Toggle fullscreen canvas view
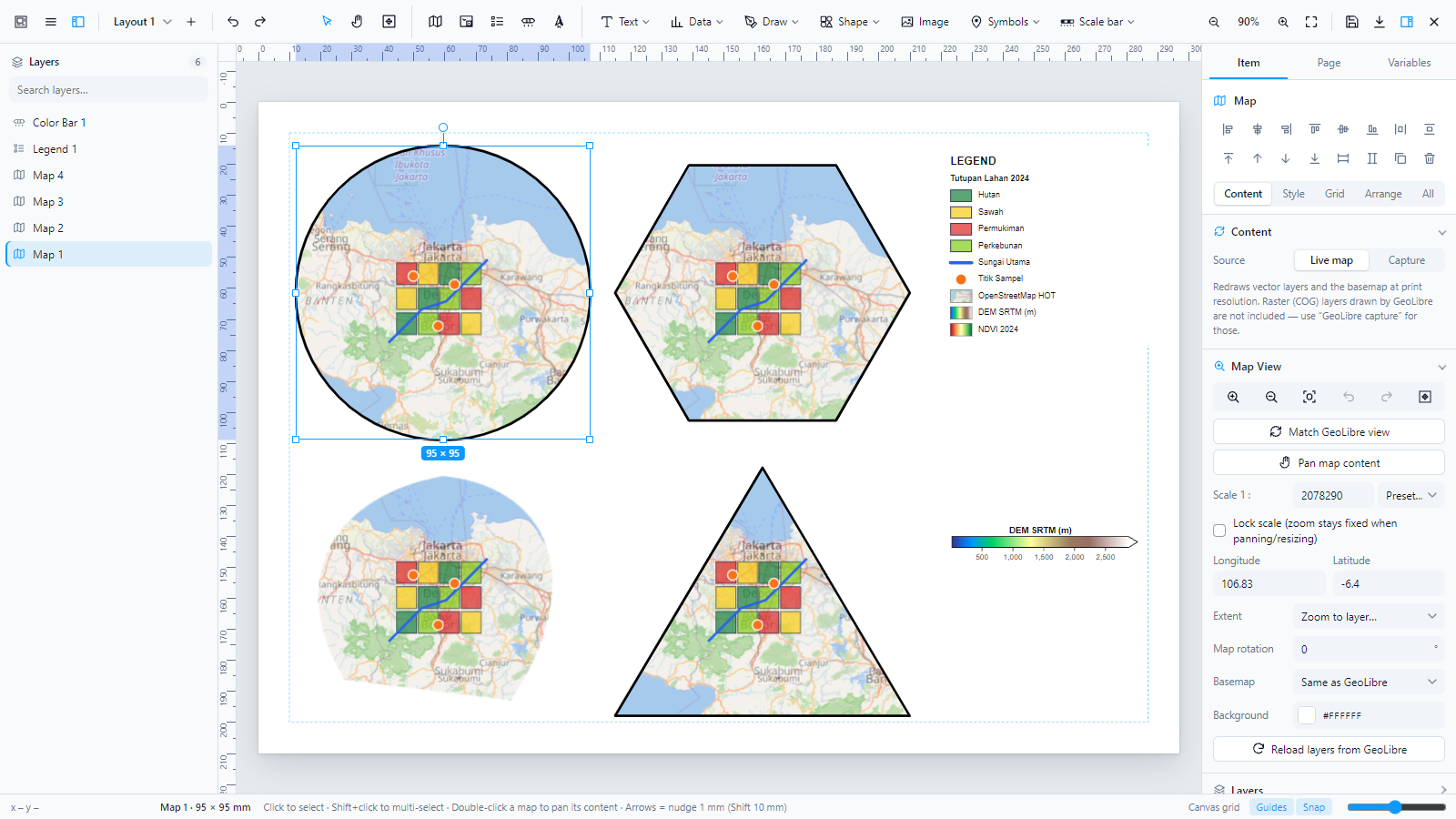Viewport: 1456px width, 819px height. tap(1311, 22)
